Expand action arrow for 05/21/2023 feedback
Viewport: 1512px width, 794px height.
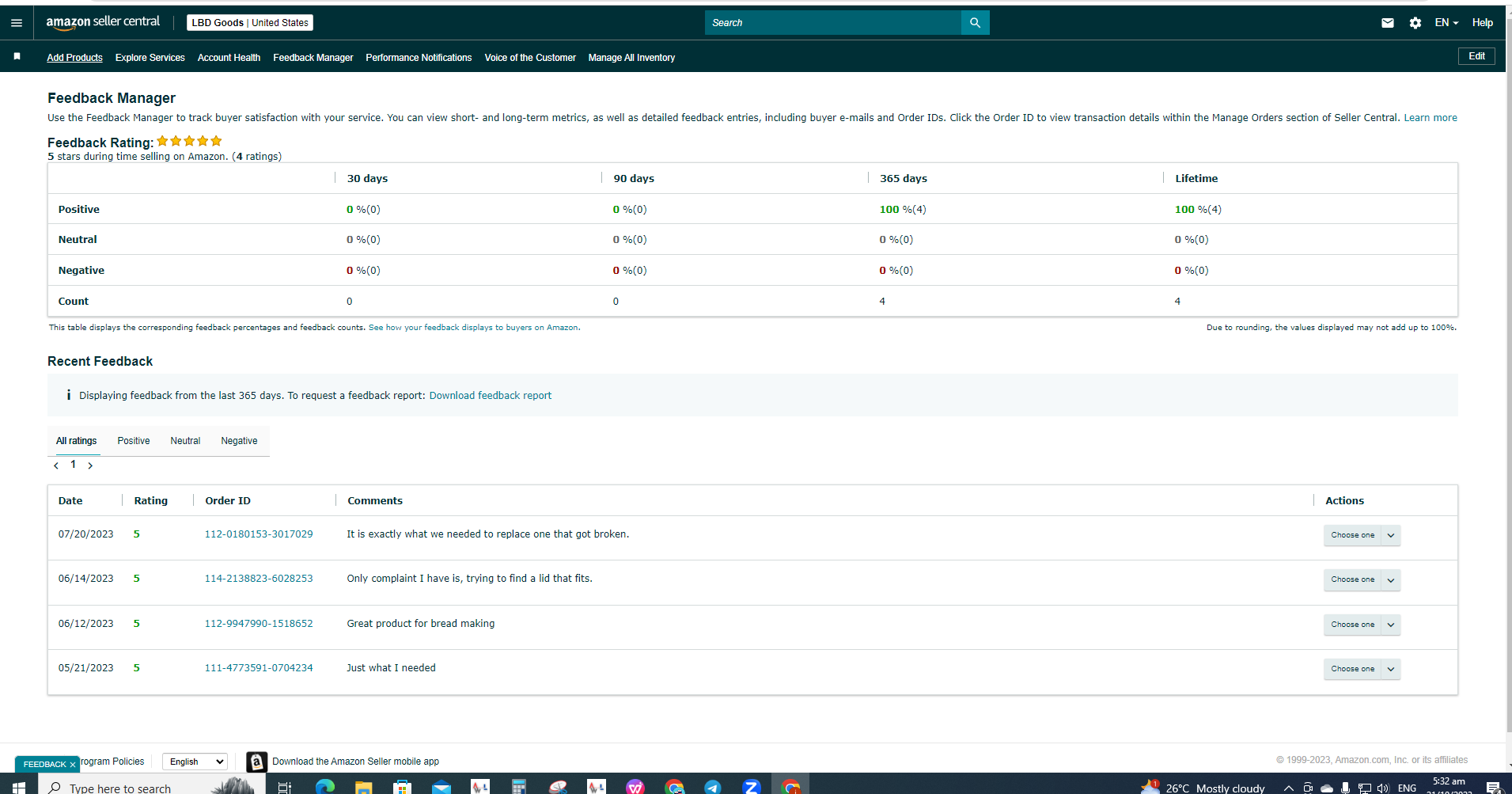click(1391, 669)
